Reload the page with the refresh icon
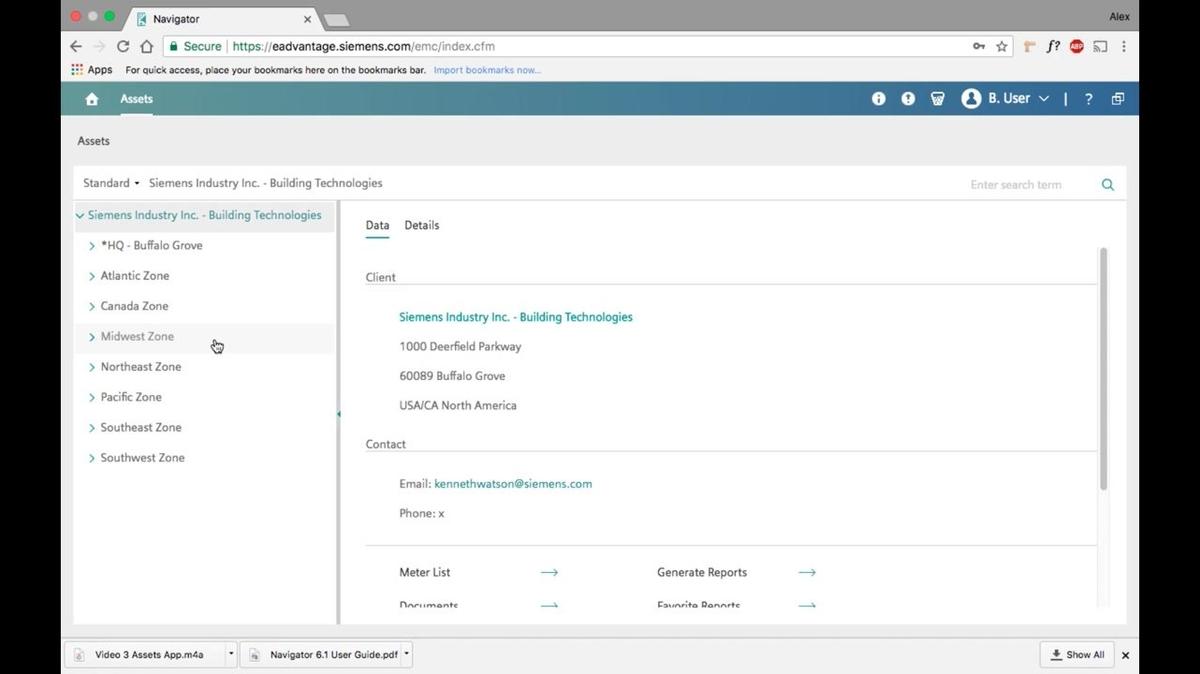This screenshot has height=674, width=1200. pyautogui.click(x=123, y=46)
